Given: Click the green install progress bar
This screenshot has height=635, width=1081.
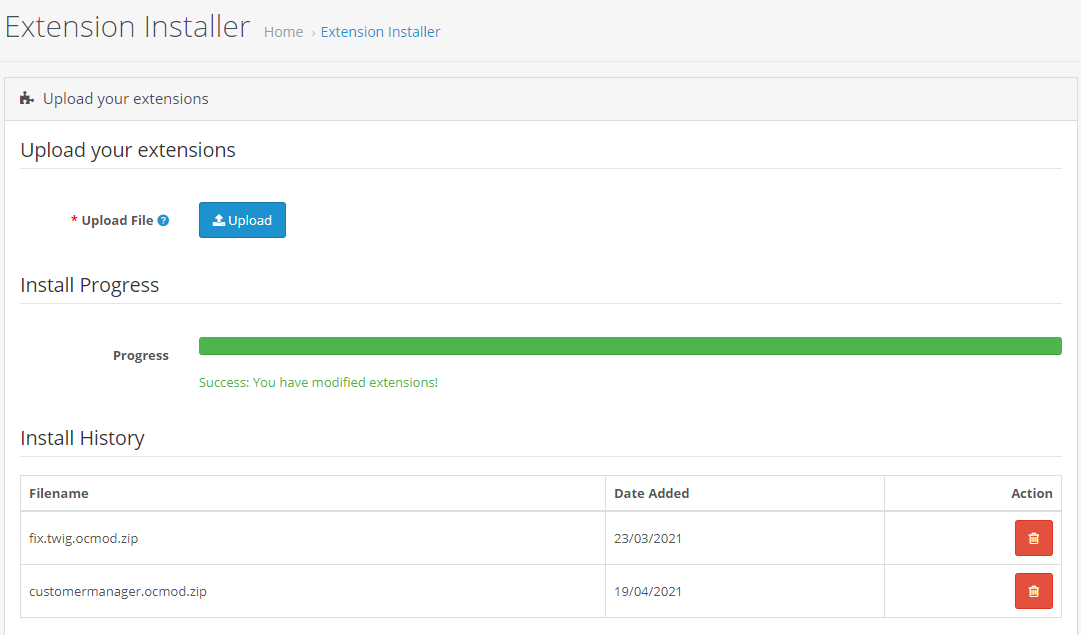Looking at the screenshot, I should click(x=630, y=346).
